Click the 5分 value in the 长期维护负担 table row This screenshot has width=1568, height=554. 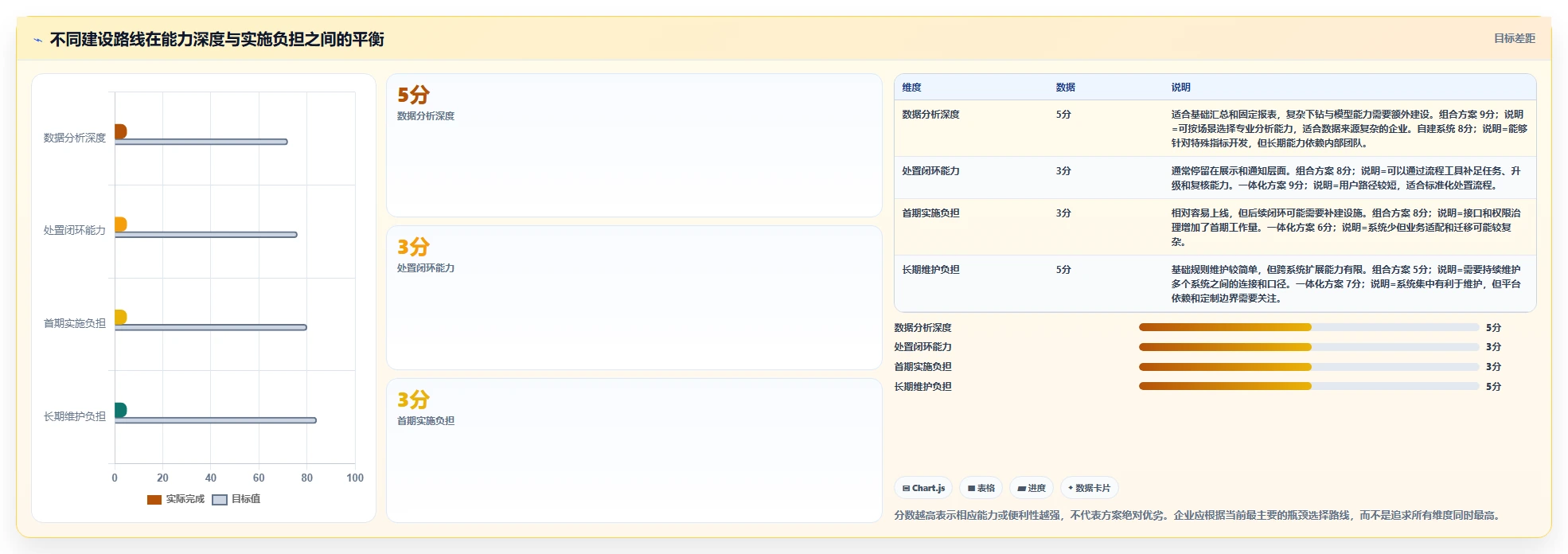(x=1063, y=270)
